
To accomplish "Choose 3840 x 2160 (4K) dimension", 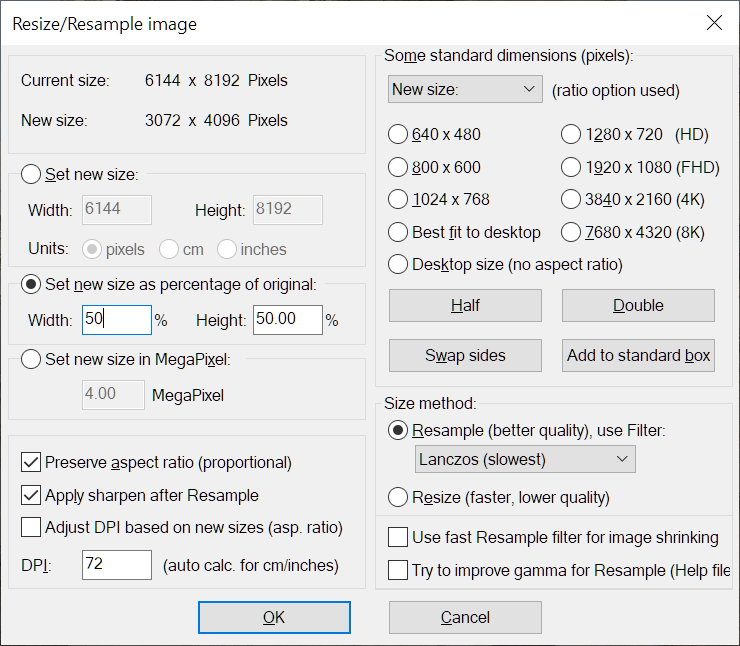I will 571,199.
